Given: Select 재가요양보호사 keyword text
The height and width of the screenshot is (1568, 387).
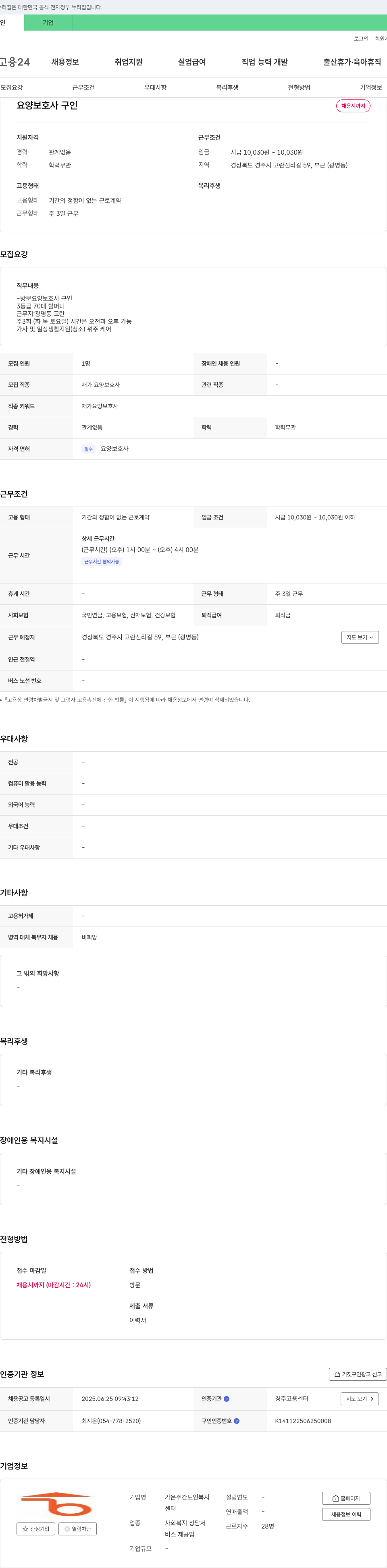Looking at the screenshot, I should 100,406.
